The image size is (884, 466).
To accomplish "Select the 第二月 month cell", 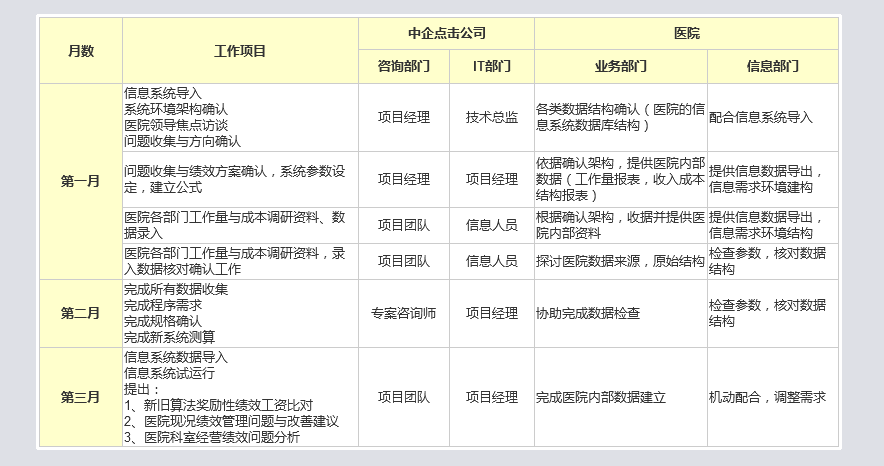I will [x=81, y=313].
